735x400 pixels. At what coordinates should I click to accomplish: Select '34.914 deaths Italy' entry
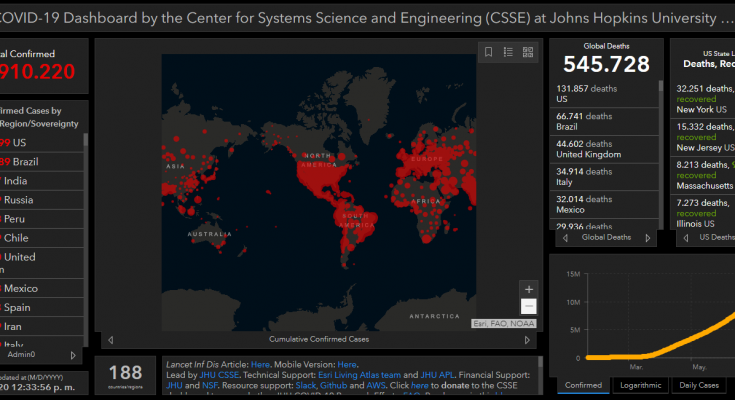[x=604, y=177]
